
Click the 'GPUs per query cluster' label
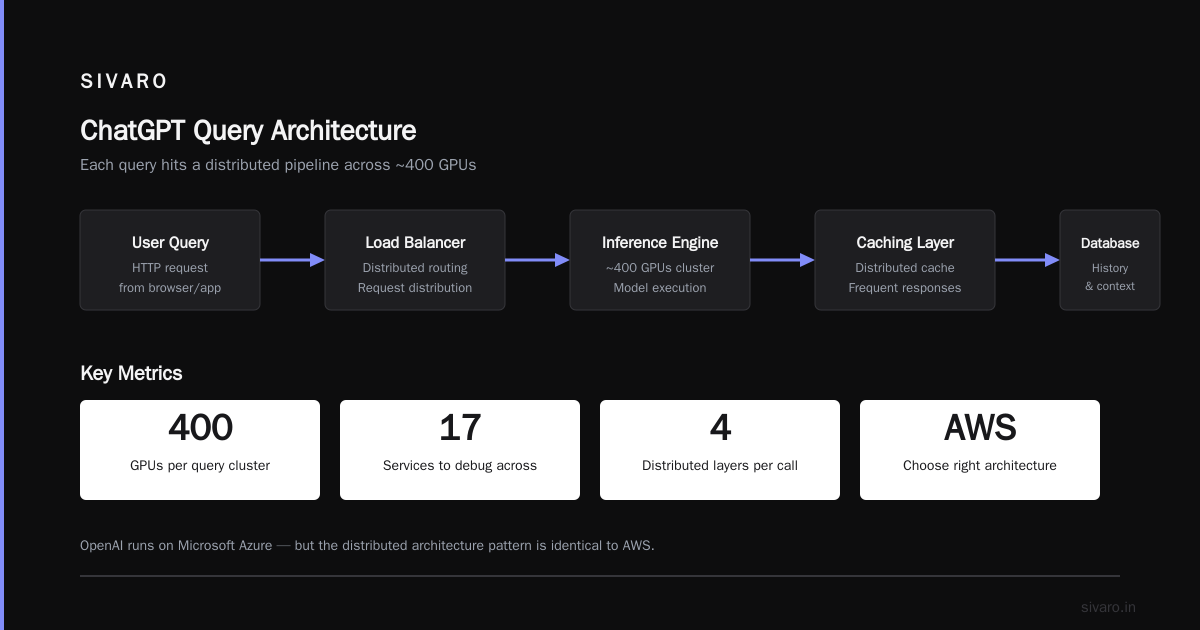[x=200, y=465]
